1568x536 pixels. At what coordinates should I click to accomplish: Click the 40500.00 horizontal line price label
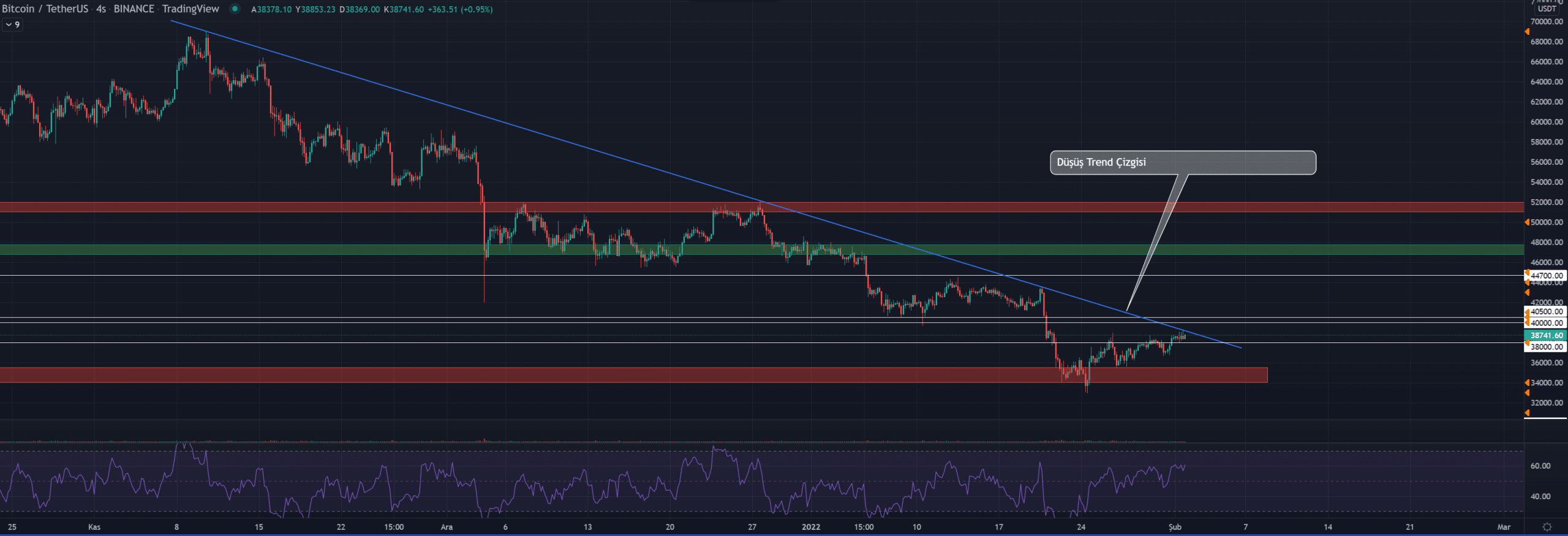[1547, 312]
